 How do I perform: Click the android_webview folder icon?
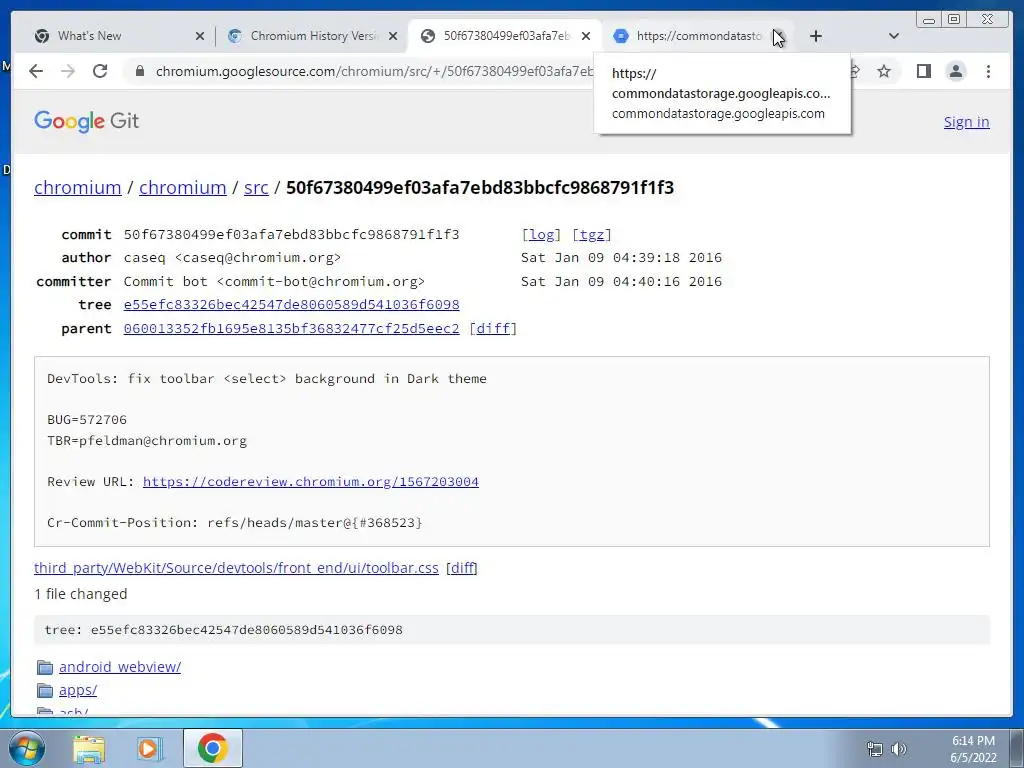[45, 667]
